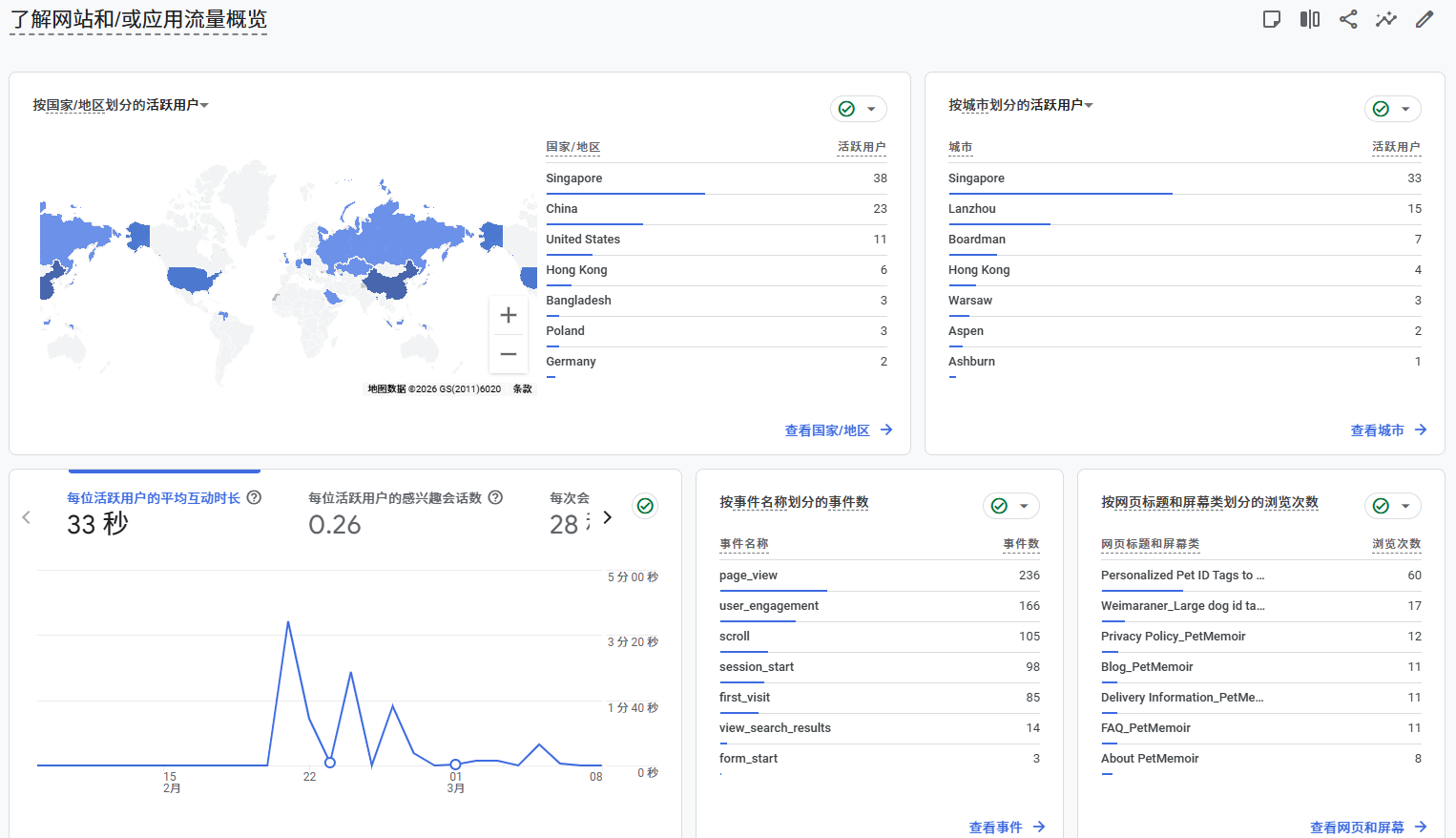Click the green check status in metrics card
The width and height of the screenshot is (1456, 838).
coord(646,506)
